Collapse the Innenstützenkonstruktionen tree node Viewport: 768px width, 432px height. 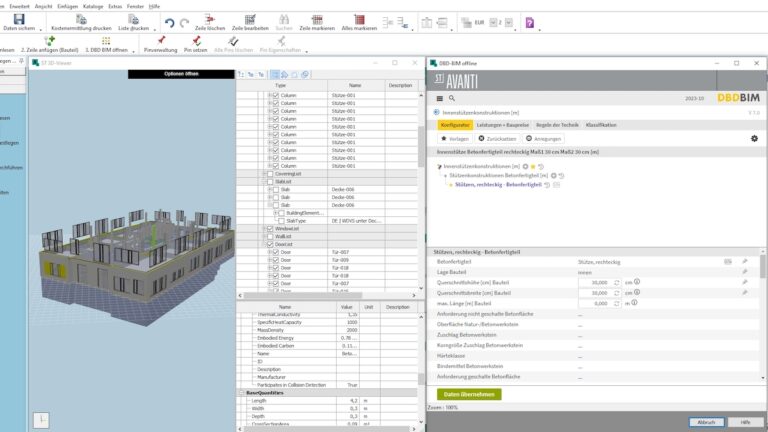click(x=437, y=166)
